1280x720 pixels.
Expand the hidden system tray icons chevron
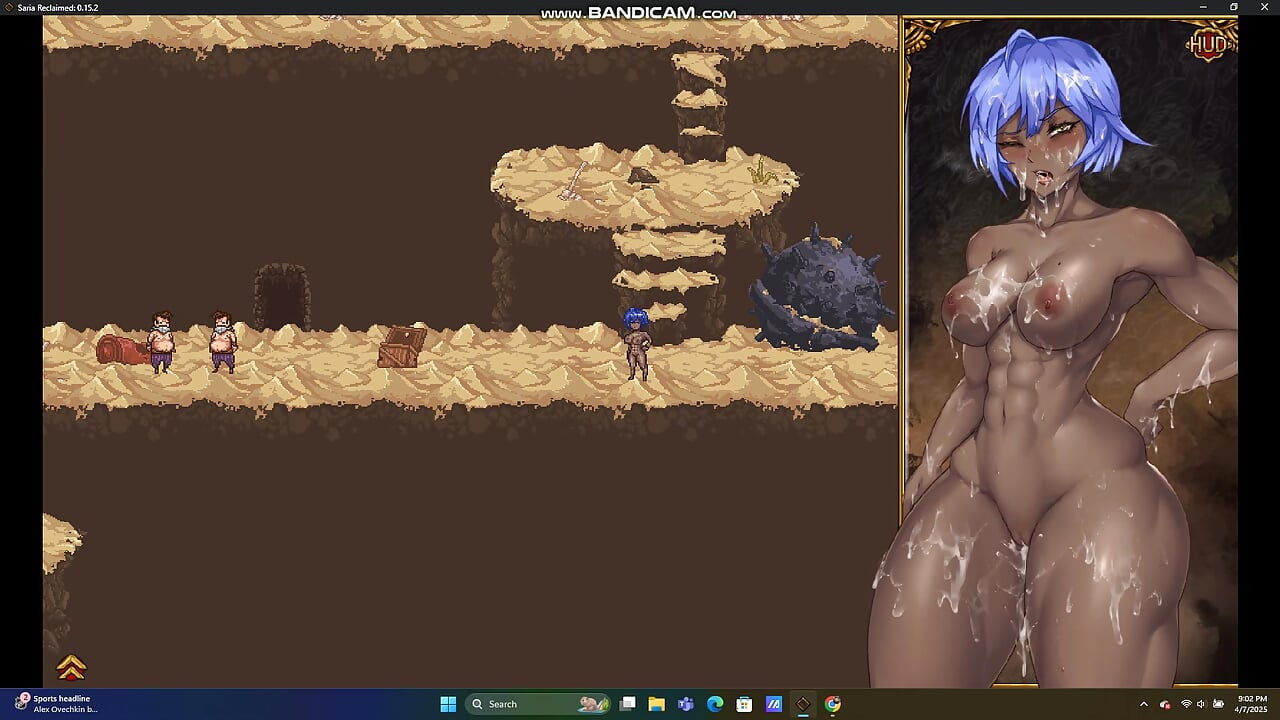tap(1144, 704)
